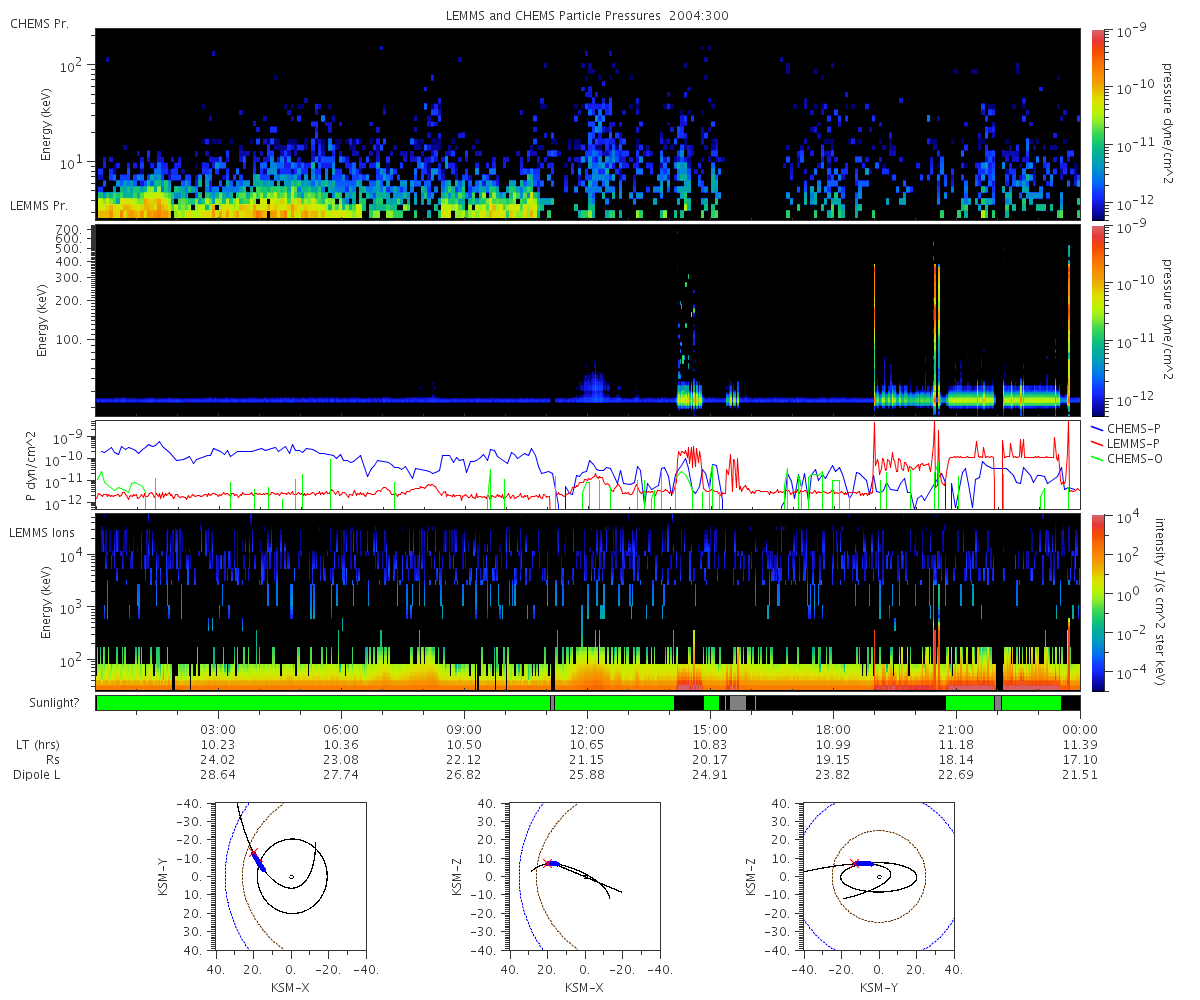The height and width of the screenshot is (1000, 1200).
Task: Click the 18:00 time axis tick label
Action: coord(833,730)
